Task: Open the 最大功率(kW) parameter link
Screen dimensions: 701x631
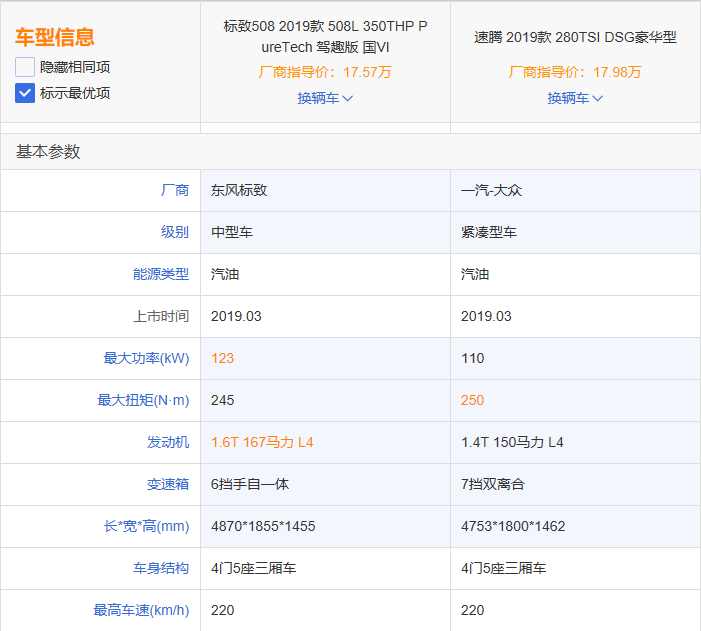Action: point(146,358)
